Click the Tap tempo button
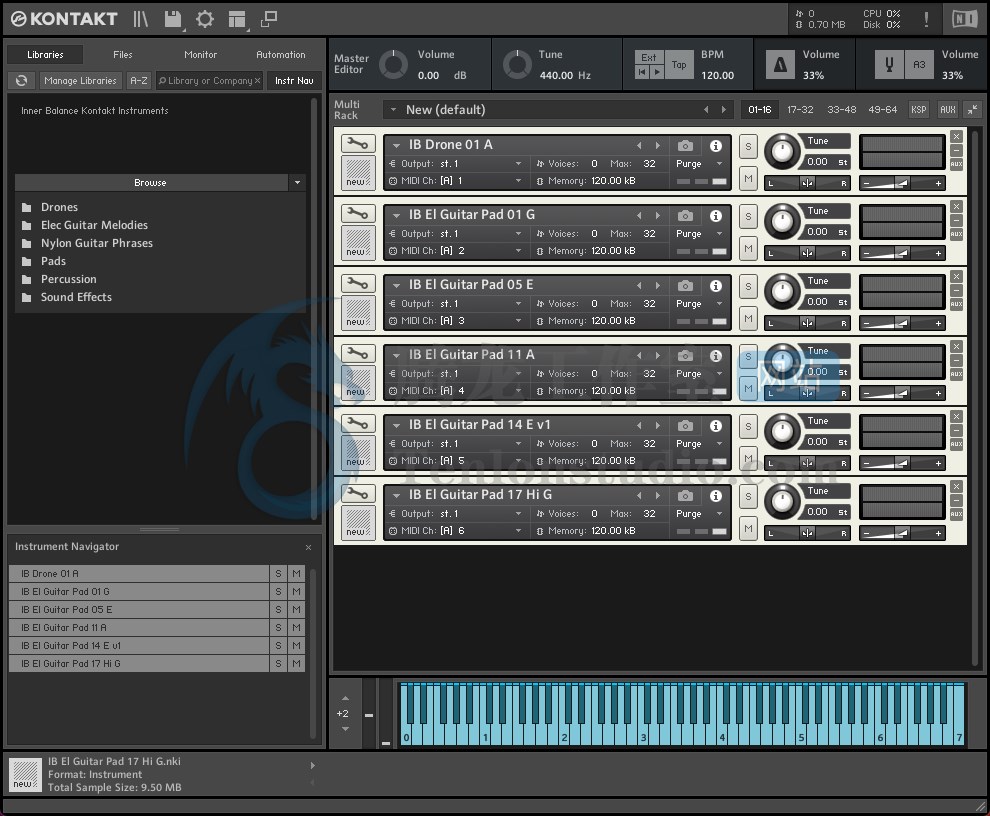990x816 pixels. [679, 64]
